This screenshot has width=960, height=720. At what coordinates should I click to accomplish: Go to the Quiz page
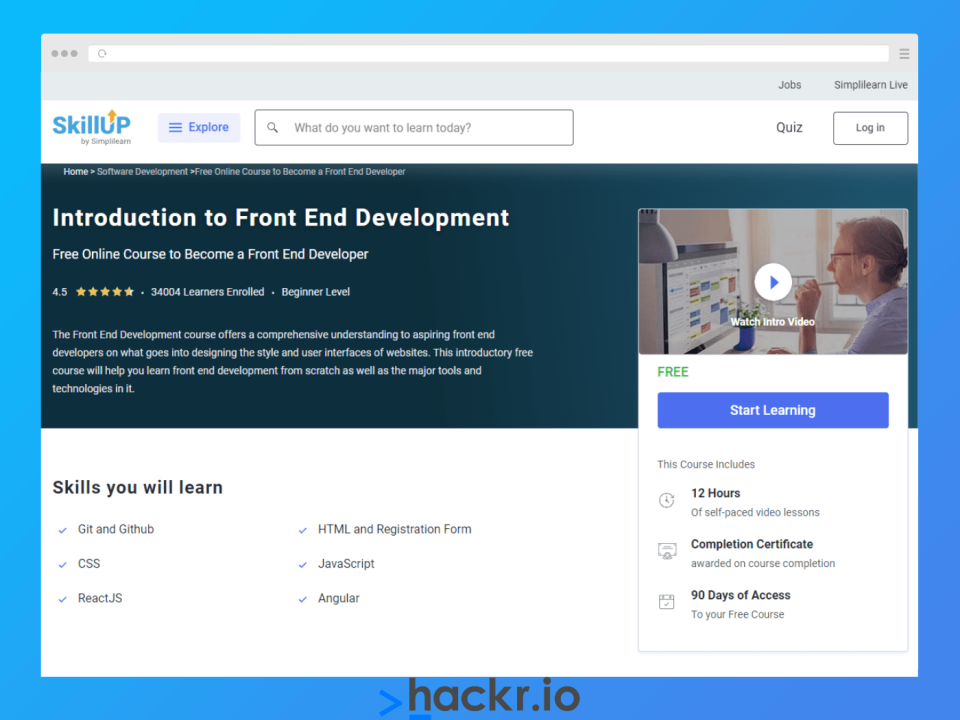click(789, 128)
